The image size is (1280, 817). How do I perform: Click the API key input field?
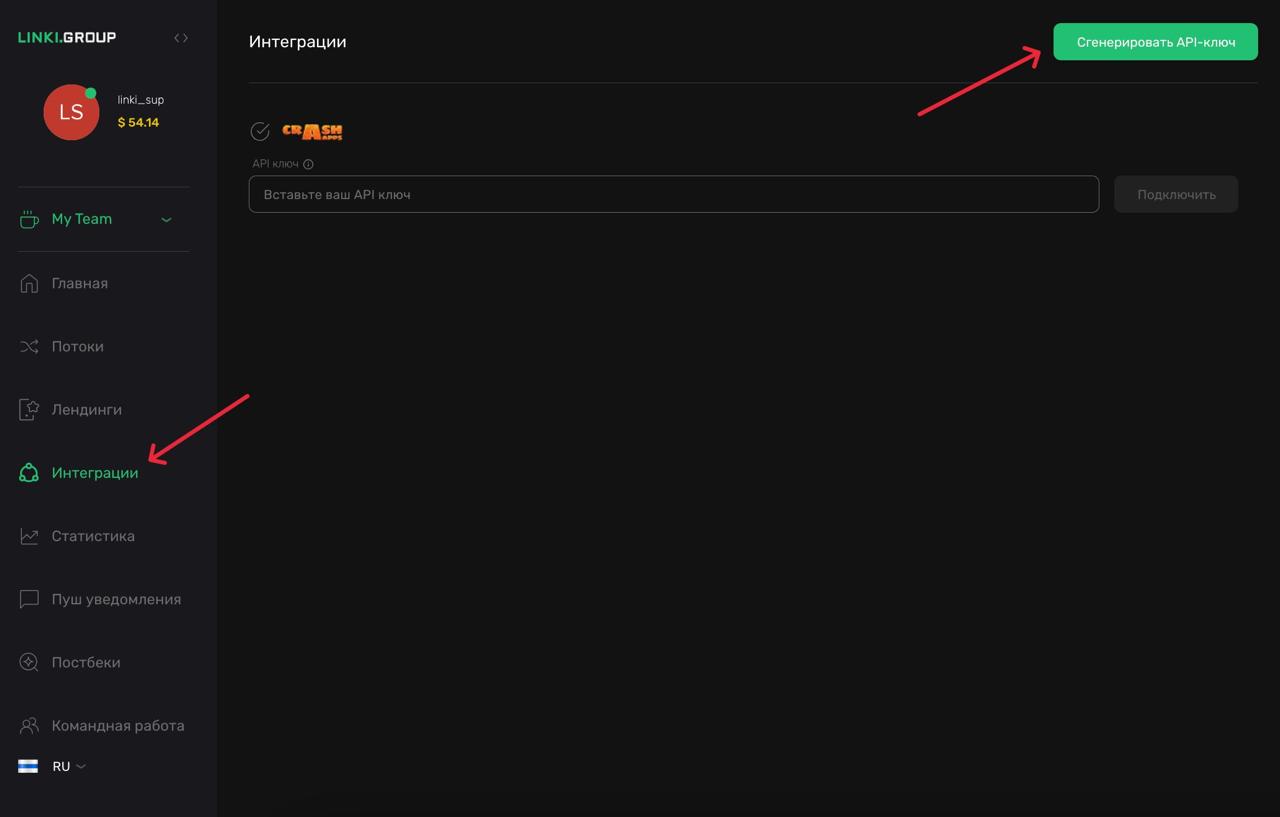(673, 194)
